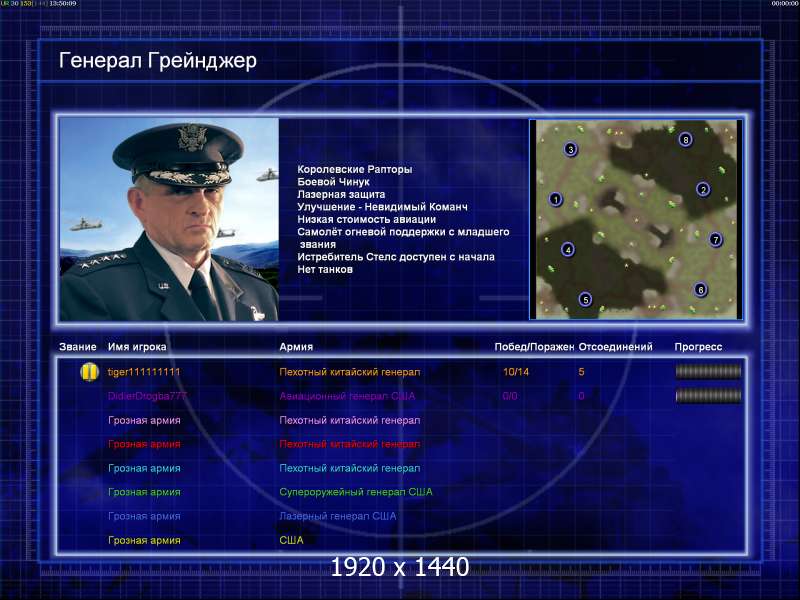
Task: Click the white Грозная армия player name
Action: pyautogui.click(x=144, y=420)
